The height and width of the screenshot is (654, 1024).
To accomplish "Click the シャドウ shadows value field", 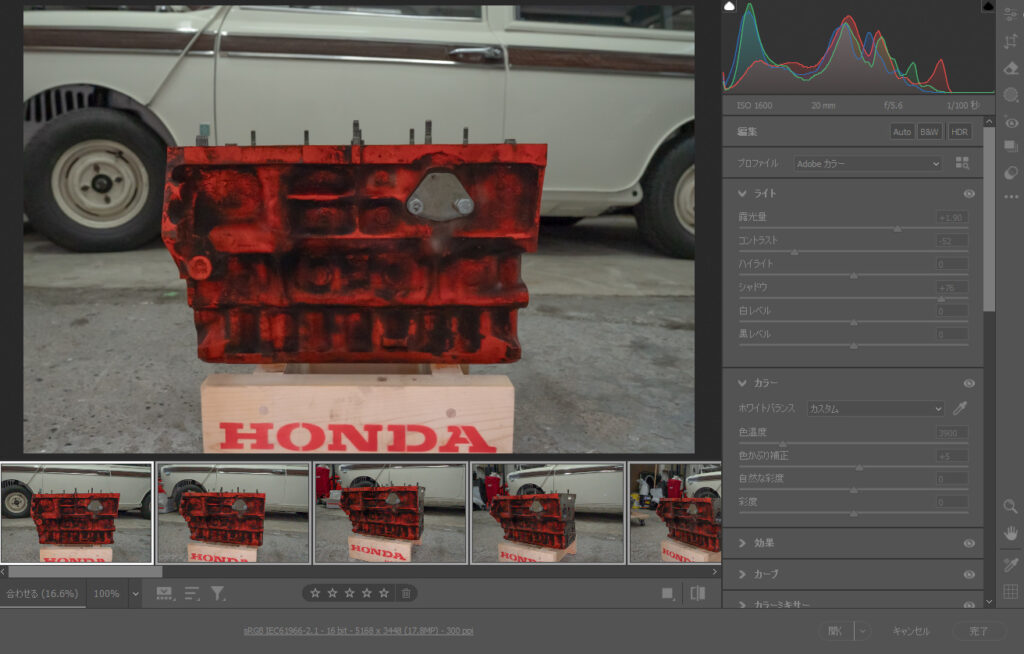I will tap(952, 287).
